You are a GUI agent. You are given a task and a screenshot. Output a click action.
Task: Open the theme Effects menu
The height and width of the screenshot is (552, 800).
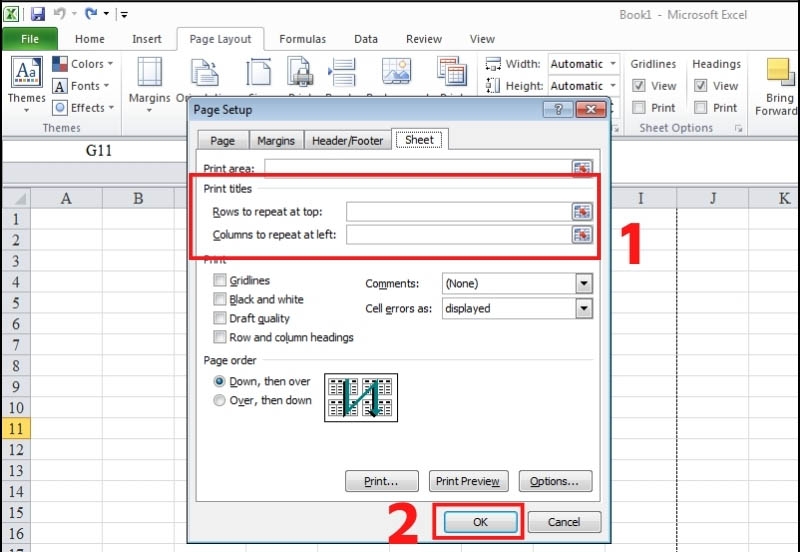(x=83, y=108)
